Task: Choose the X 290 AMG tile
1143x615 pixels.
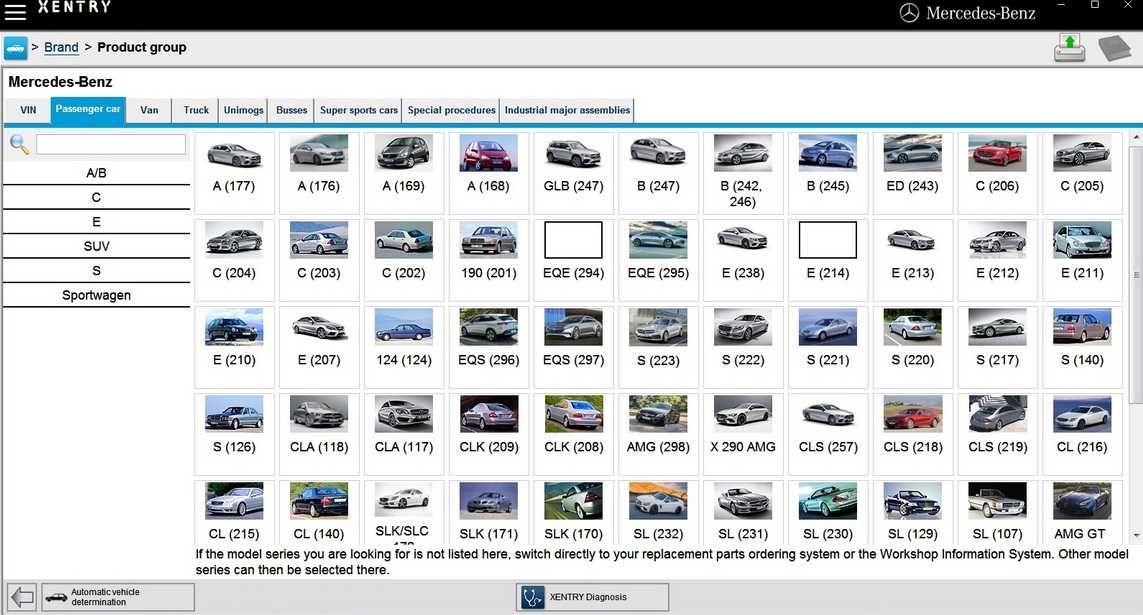Action: point(743,434)
